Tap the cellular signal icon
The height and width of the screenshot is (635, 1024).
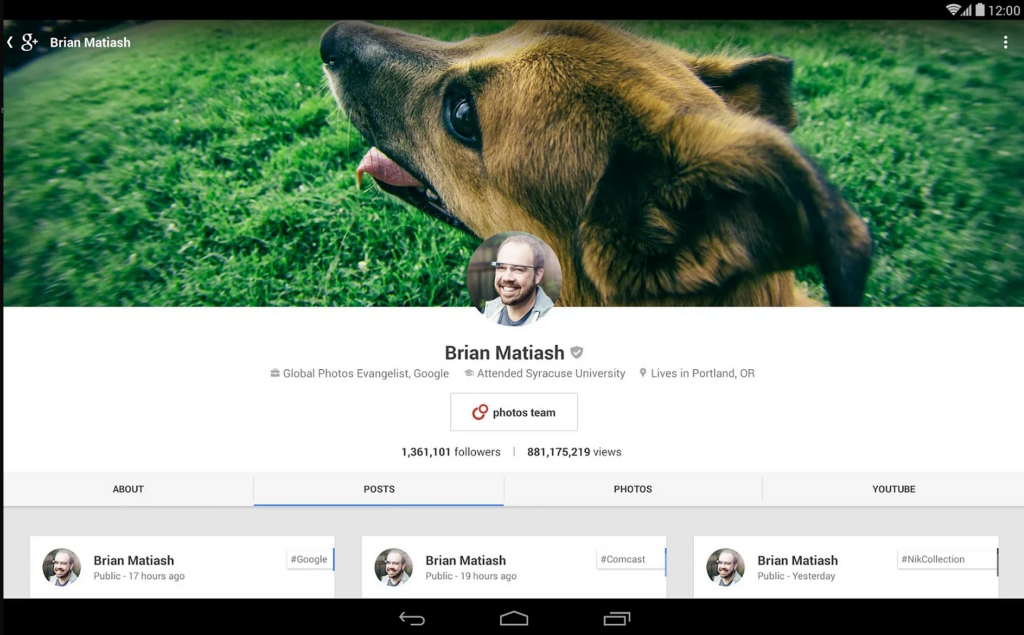(967, 10)
